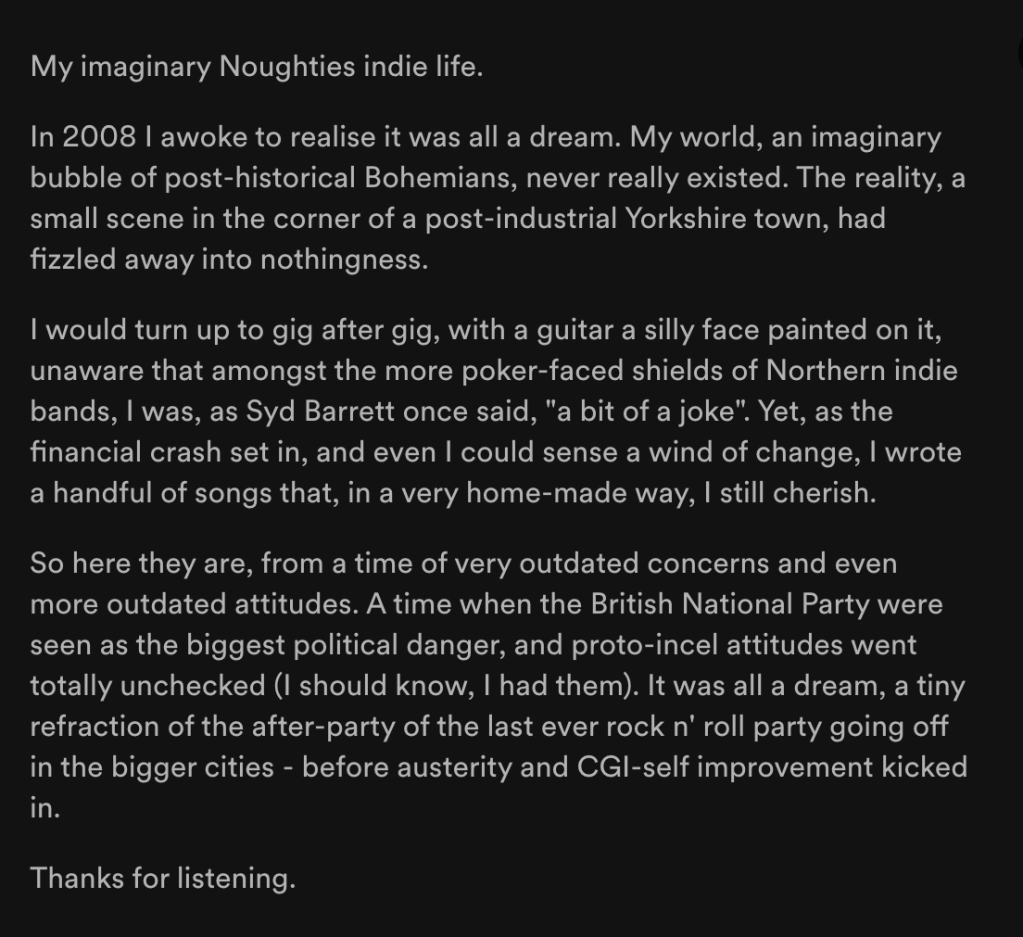Viewport: 1023px width, 937px height.
Task: Click the text 'So here they are'
Action: click(140, 564)
